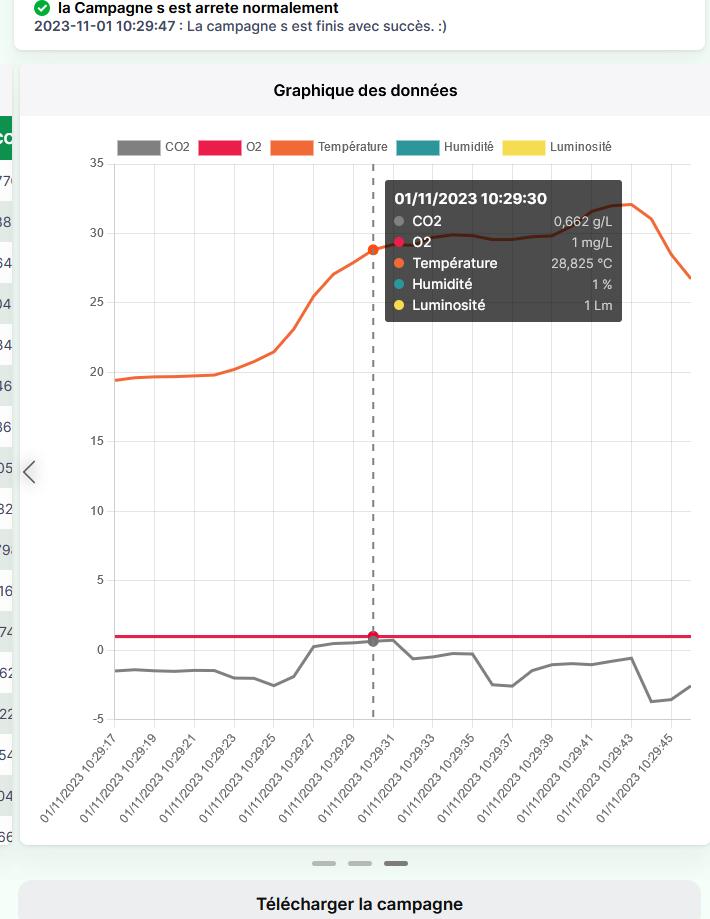Click the campaign success status message
Viewport: 710px width, 919px height.
(x=240, y=26)
